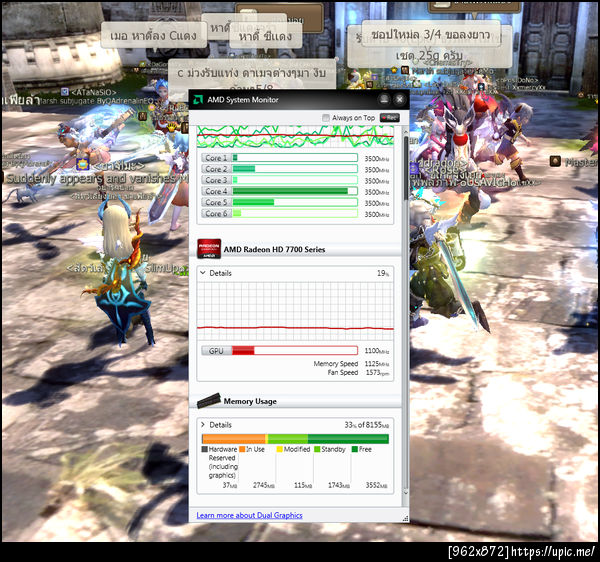Collapse the GPU Details section
This screenshot has width=600, height=562.
203,273
